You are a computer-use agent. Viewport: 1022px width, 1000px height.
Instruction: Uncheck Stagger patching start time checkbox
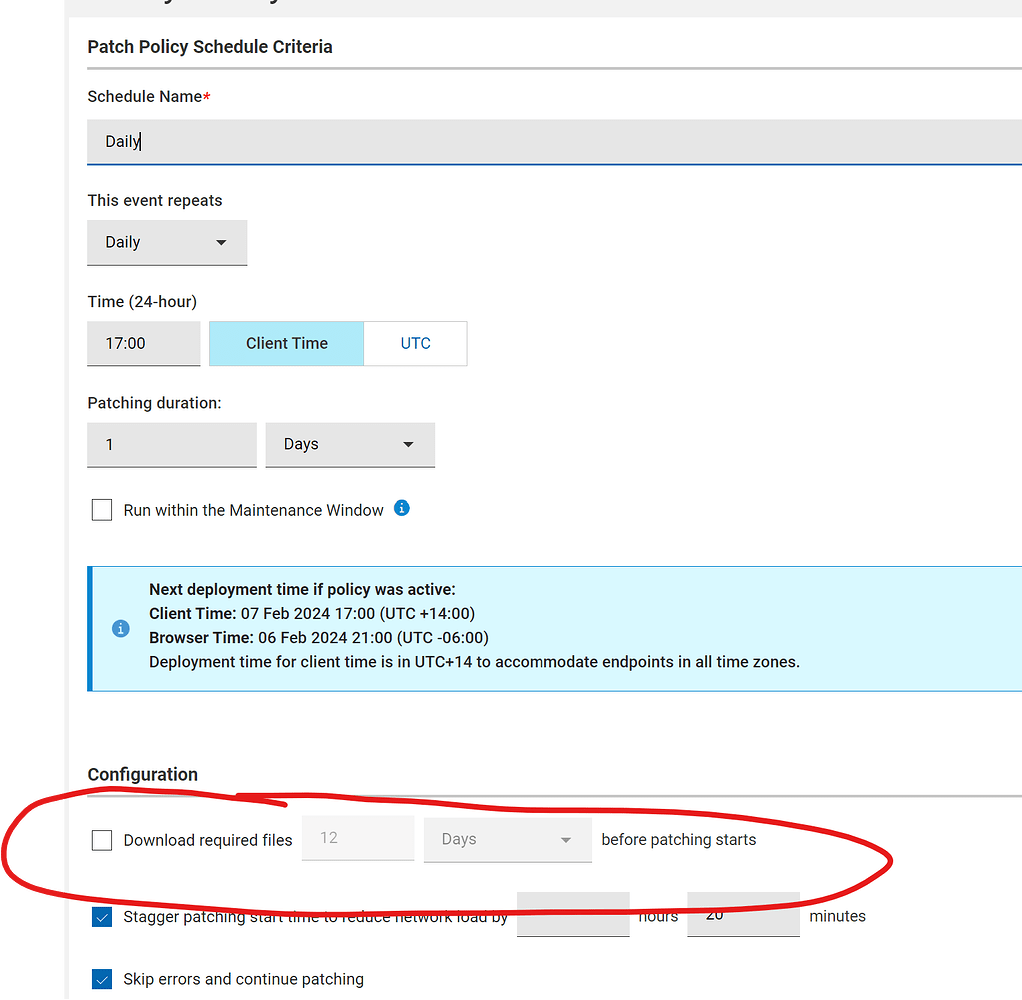click(x=102, y=917)
